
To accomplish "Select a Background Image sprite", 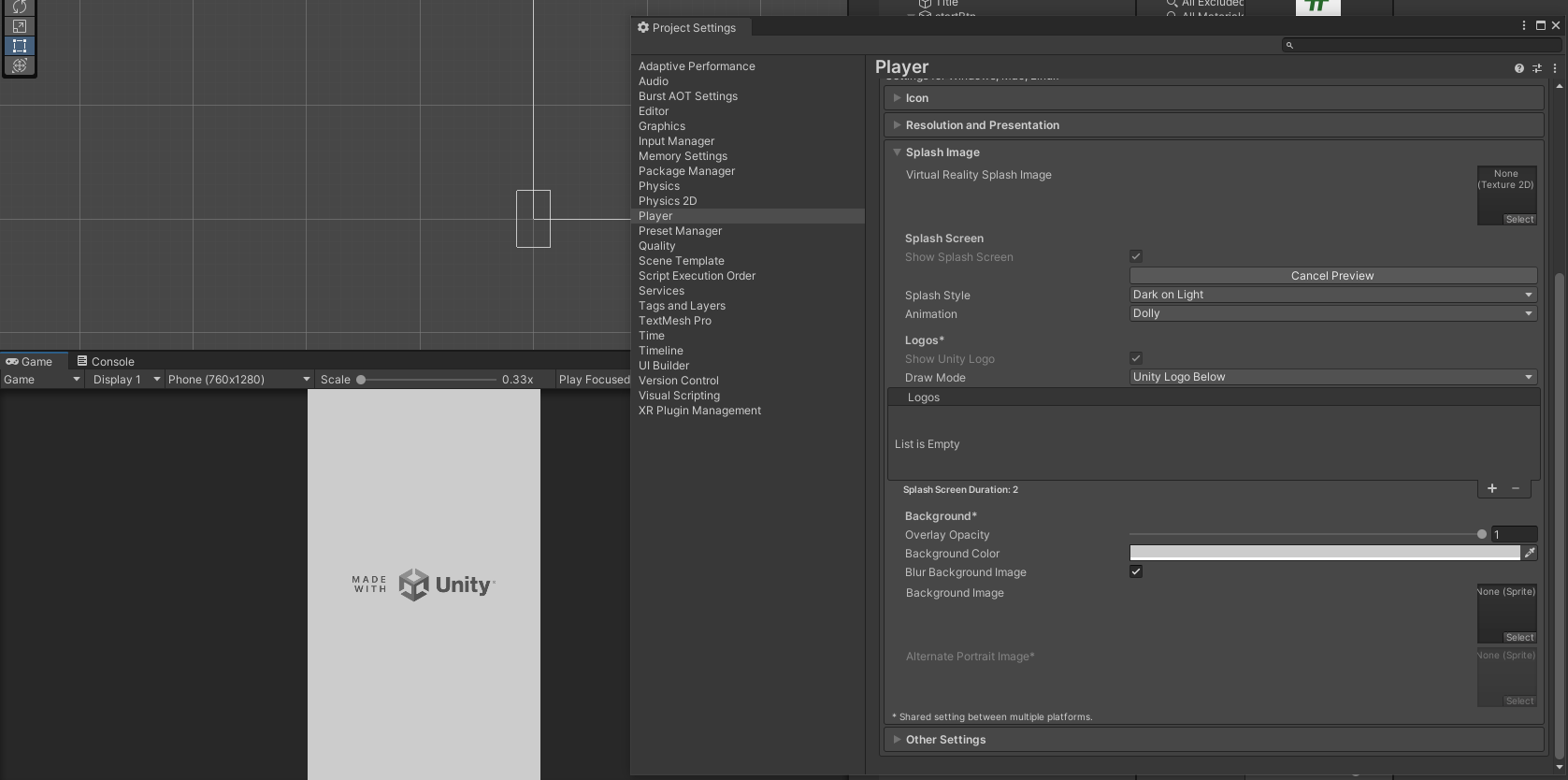I will tap(1519, 638).
